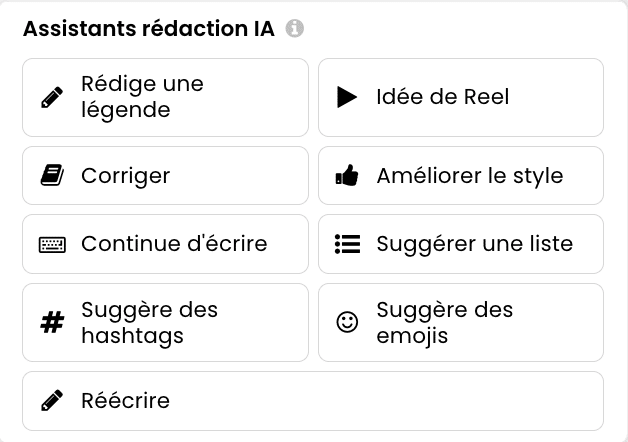Open the "Idée de Reel" assistant
628x442 pixels.
point(443,97)
